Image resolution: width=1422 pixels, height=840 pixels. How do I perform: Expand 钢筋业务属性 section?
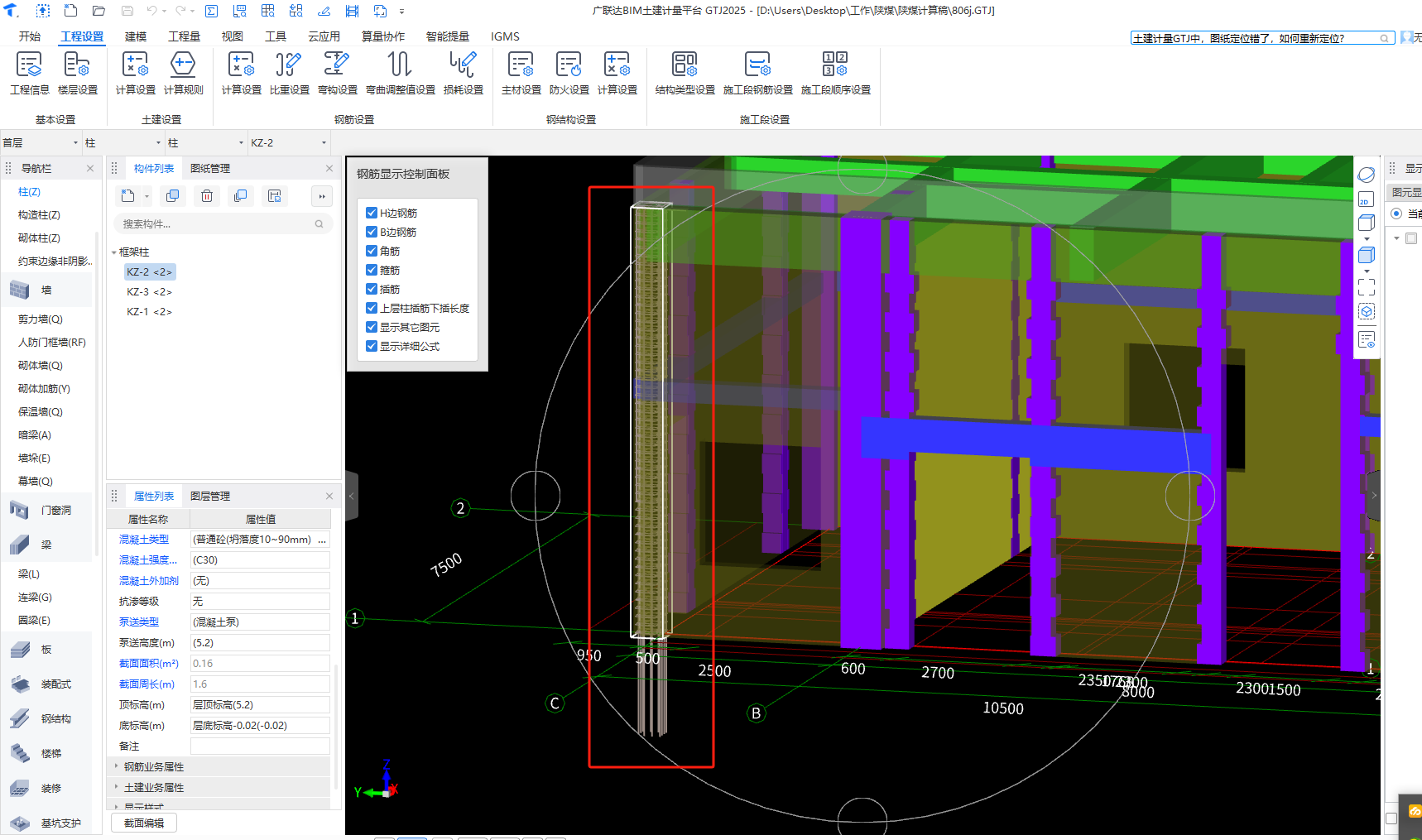click(116, 766)
